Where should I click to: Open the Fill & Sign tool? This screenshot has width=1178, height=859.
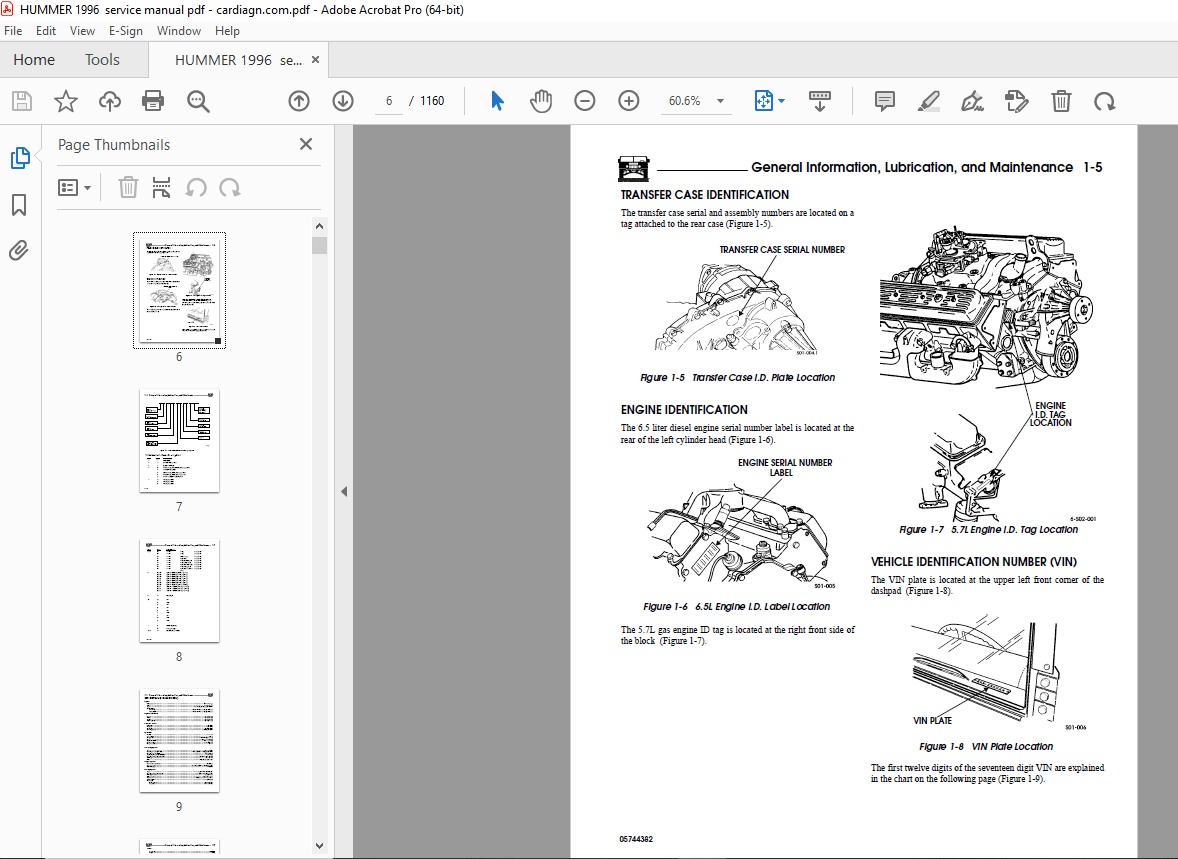click(971, 100)
